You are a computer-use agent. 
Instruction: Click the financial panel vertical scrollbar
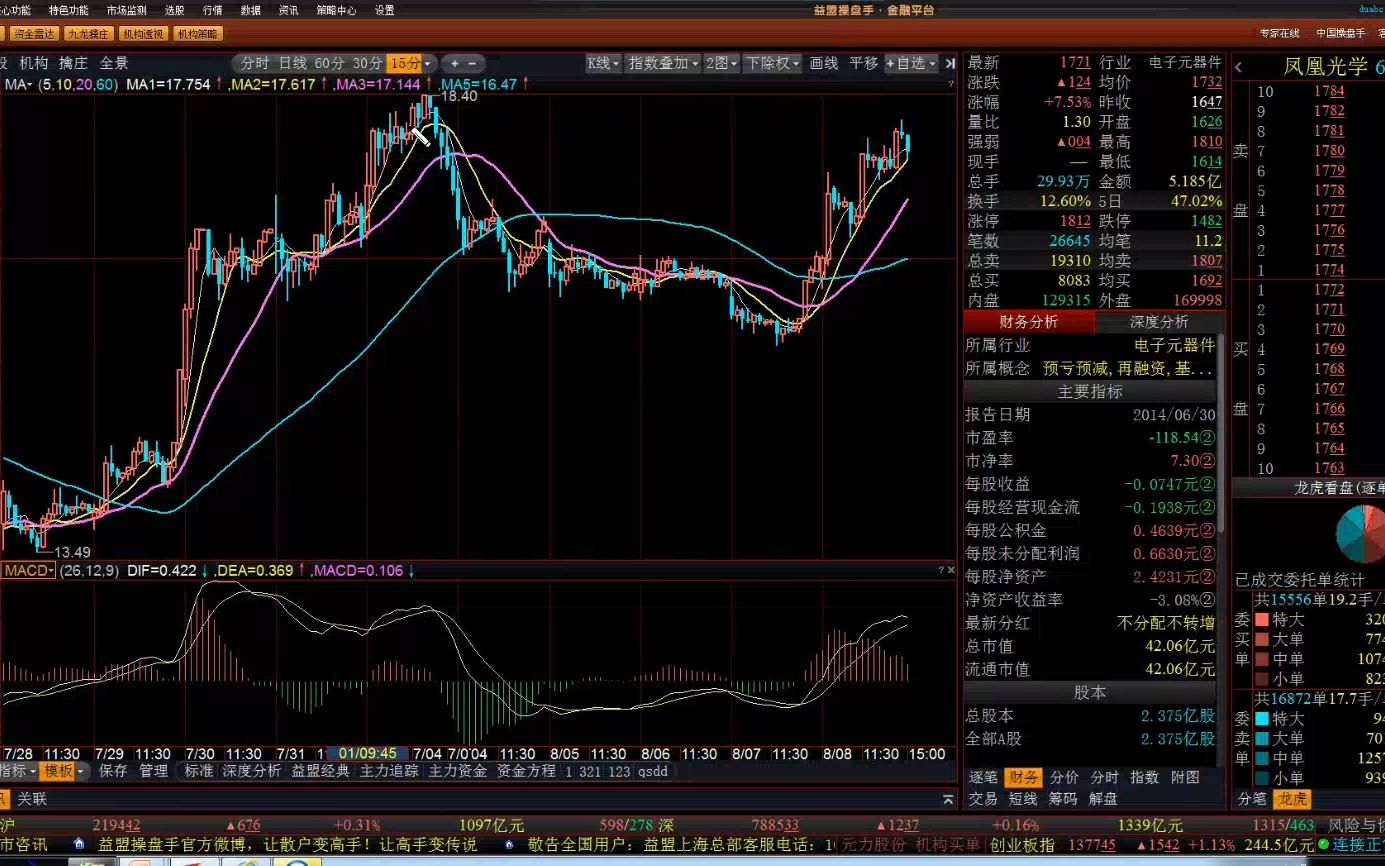(1220, 433)
